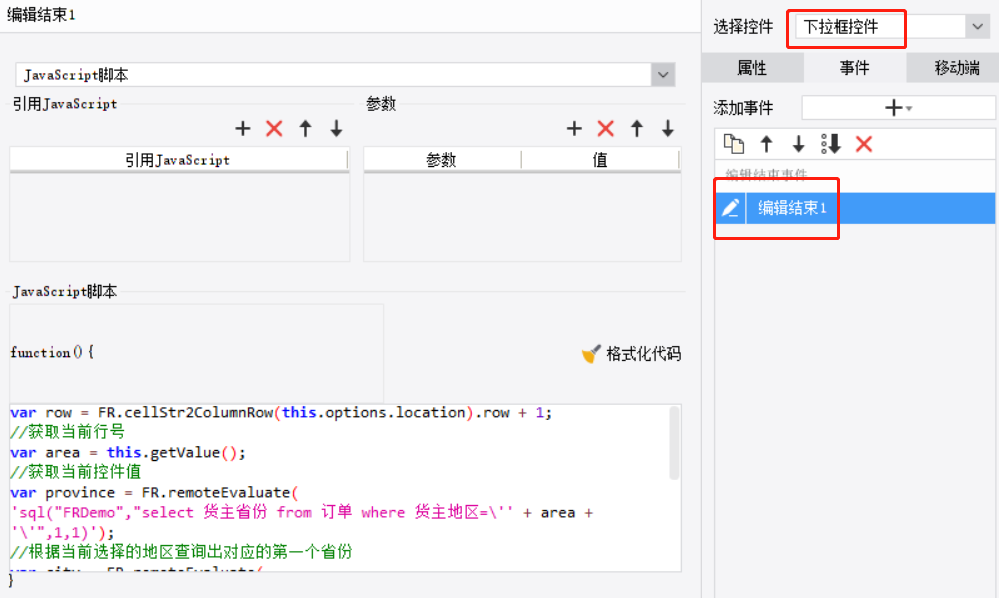Viewport: 999px width, 598px height.
Task: Move referenced JavaScript entry down
Action: pos(336,129)
